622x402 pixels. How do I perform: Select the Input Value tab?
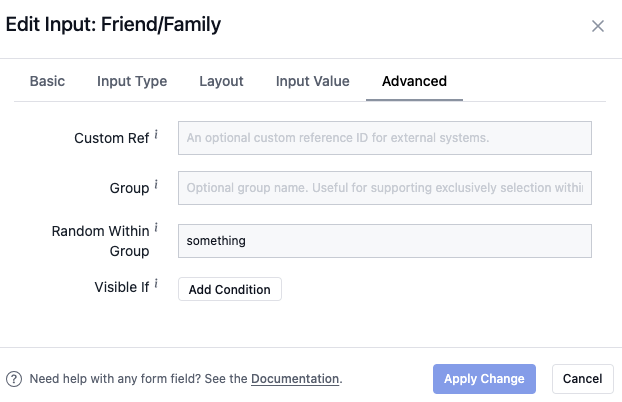(313, 81)
